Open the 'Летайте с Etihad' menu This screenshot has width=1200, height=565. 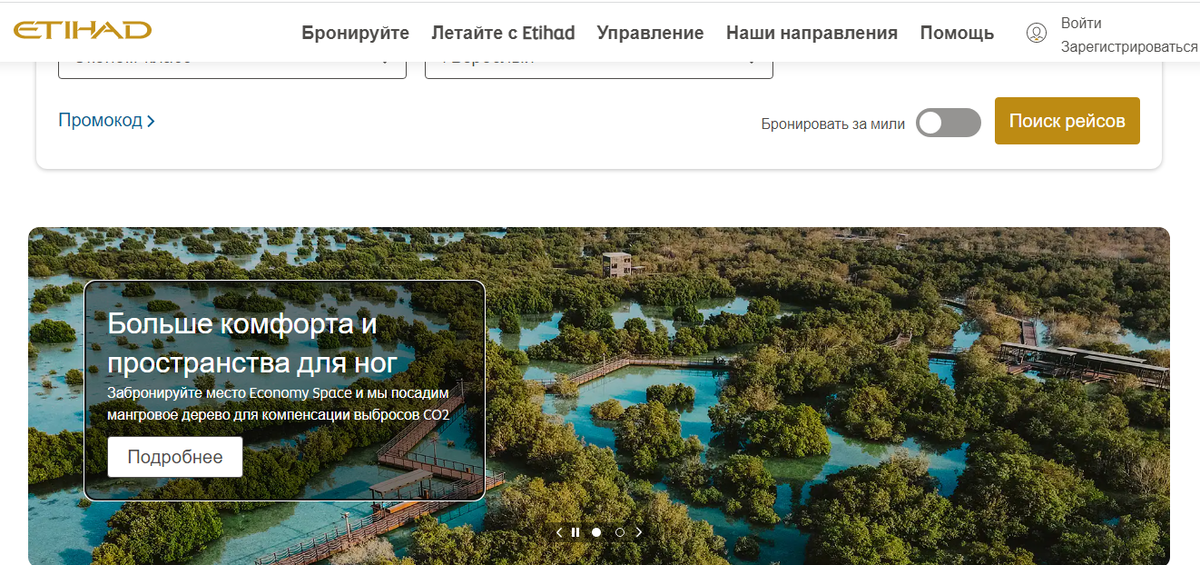[503, 33]
